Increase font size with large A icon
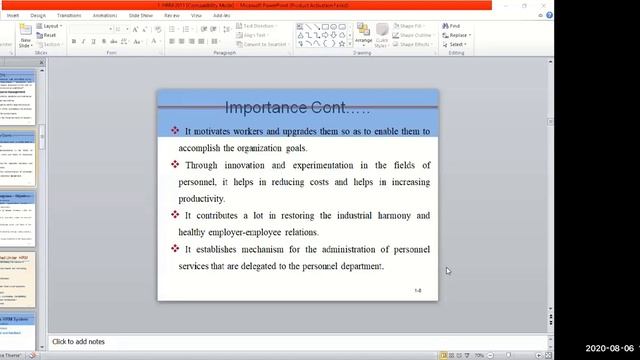This screenshot has width=640, height=360. [x=135, y=29]
